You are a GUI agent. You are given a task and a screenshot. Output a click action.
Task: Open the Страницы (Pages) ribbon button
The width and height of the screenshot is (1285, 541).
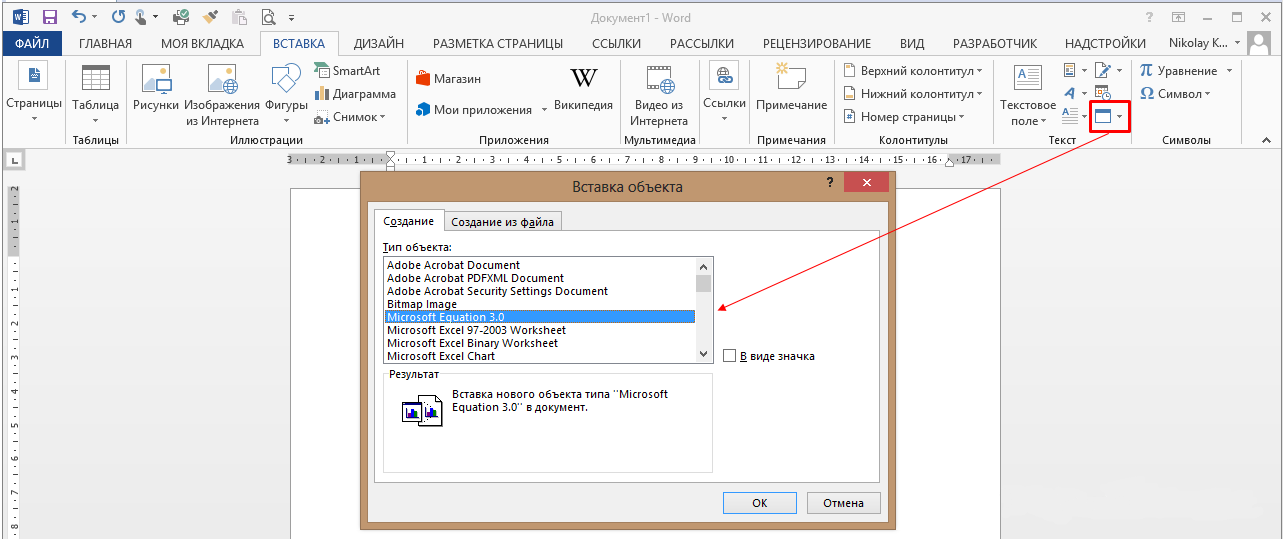[33, 93]
